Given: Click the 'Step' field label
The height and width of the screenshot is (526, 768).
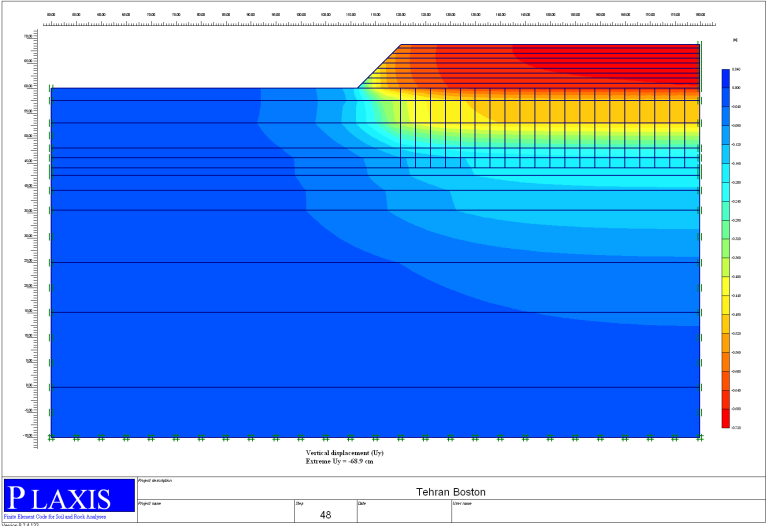Looking at the screenshot, I should coord(300,503).
